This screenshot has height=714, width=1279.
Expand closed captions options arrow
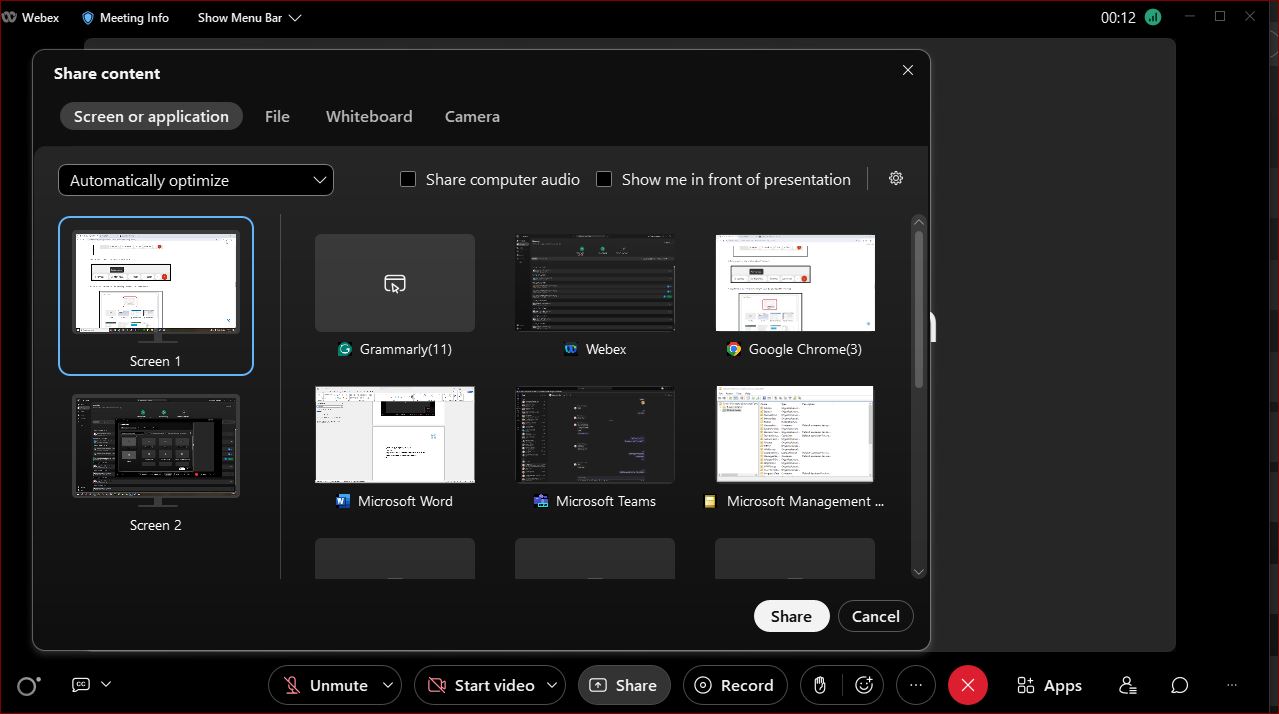click(x=106, y=684)
